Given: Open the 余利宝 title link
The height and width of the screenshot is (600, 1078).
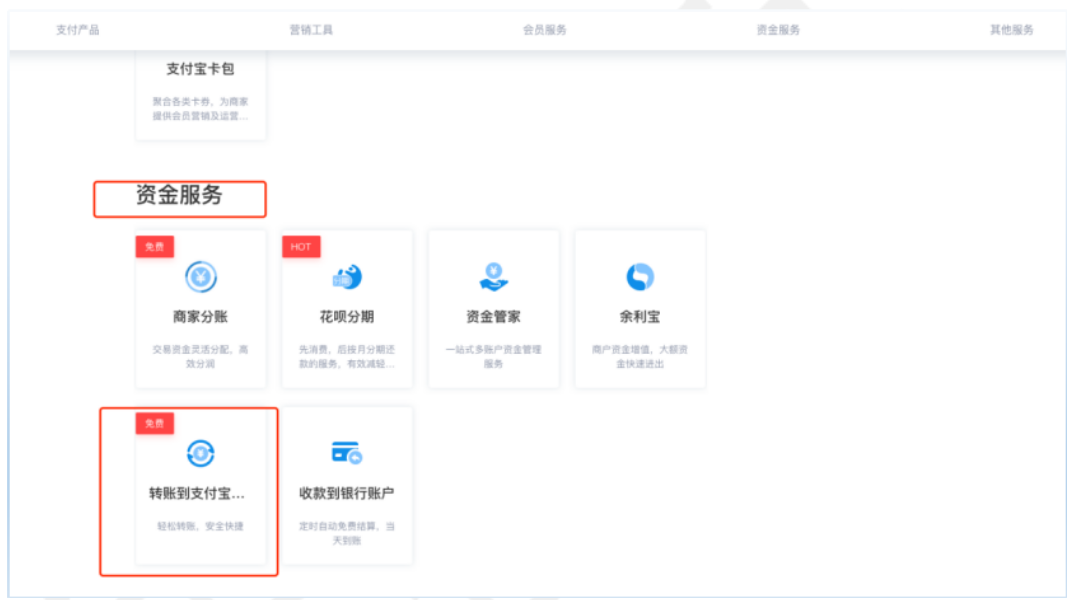Looking at the screenshot, I should pos(639,317).
